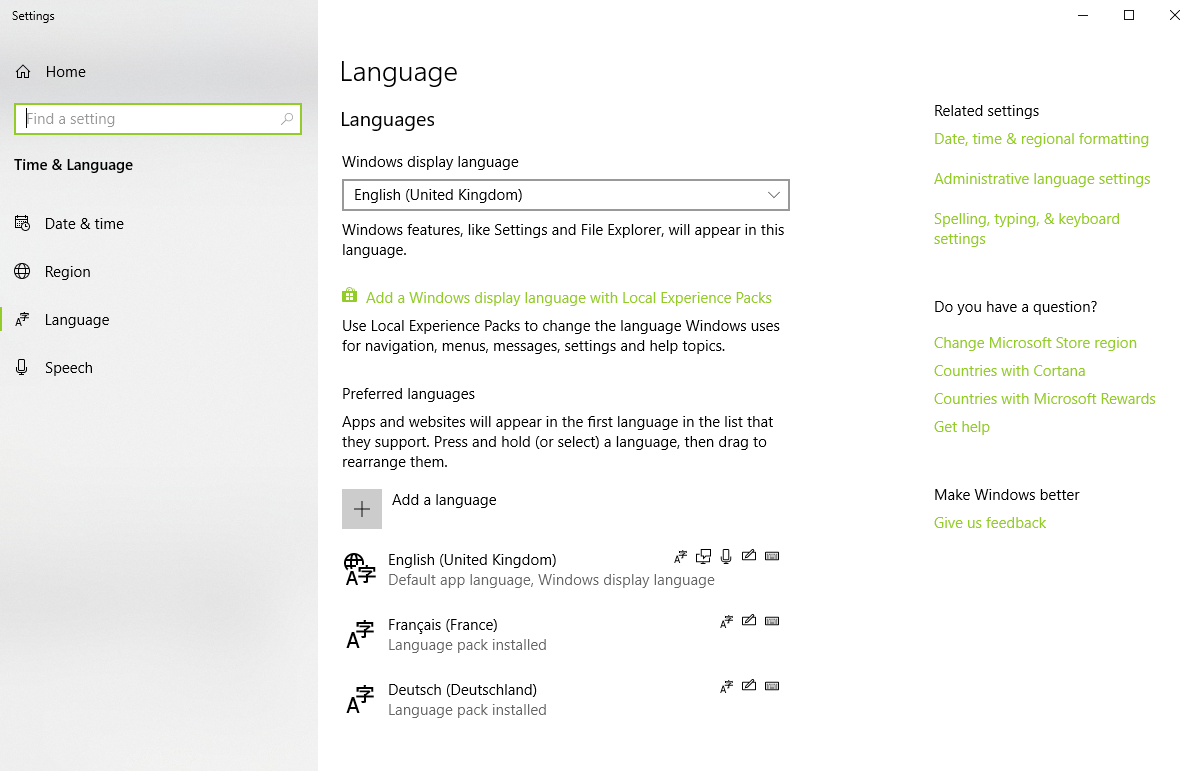Click the Region globe icon

[x=23, y=271]
